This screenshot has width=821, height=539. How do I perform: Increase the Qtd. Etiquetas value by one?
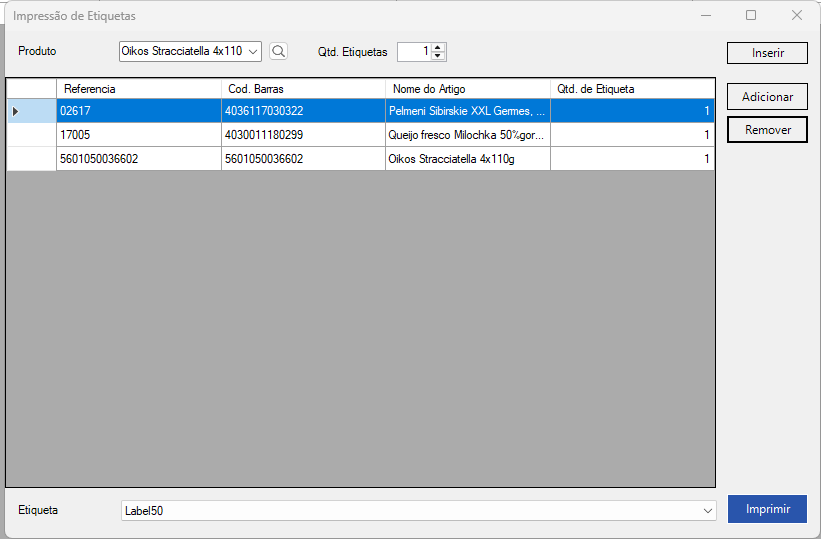438,47
